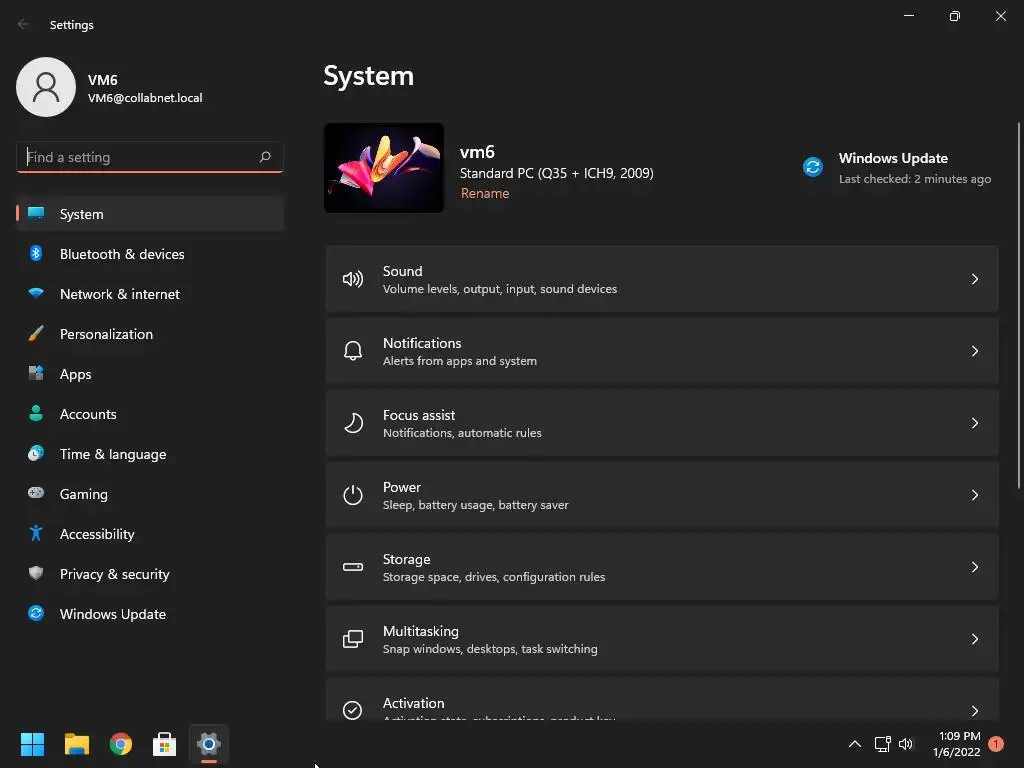Select Accounts in the sidebar

click(150, 413)
